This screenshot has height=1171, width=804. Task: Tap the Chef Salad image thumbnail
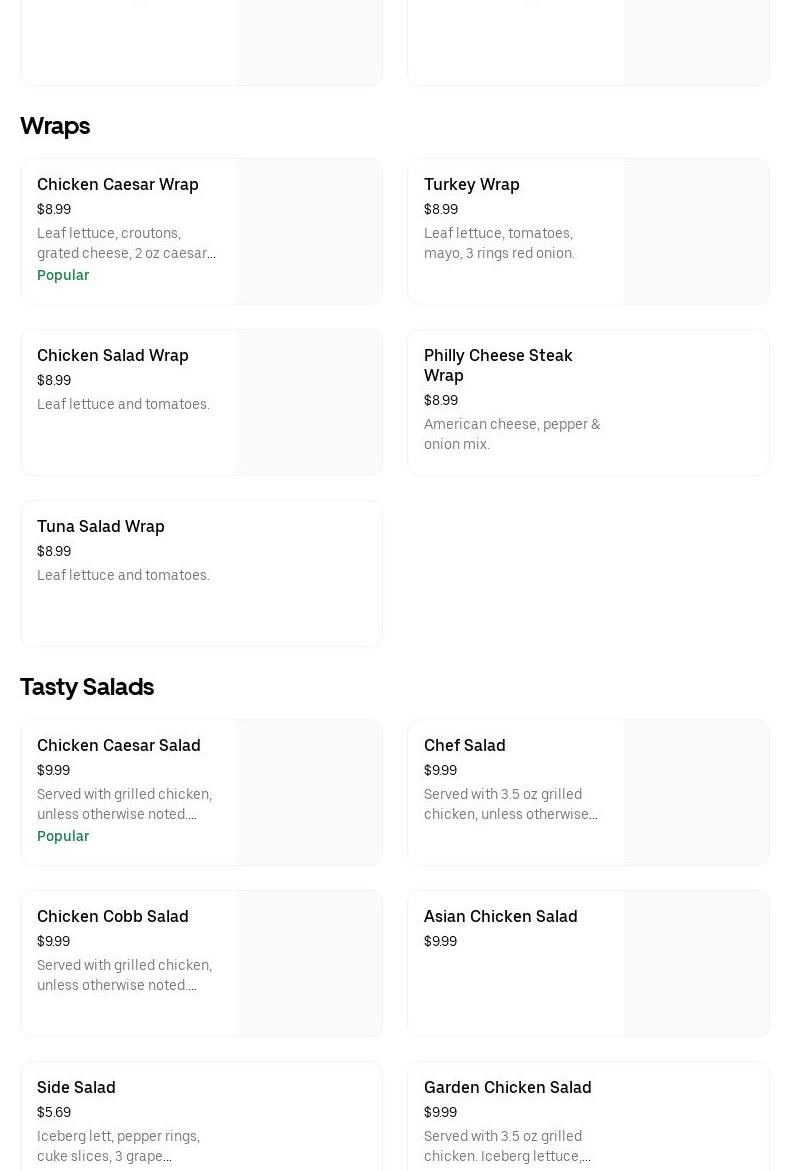click(x=697, y=793)
